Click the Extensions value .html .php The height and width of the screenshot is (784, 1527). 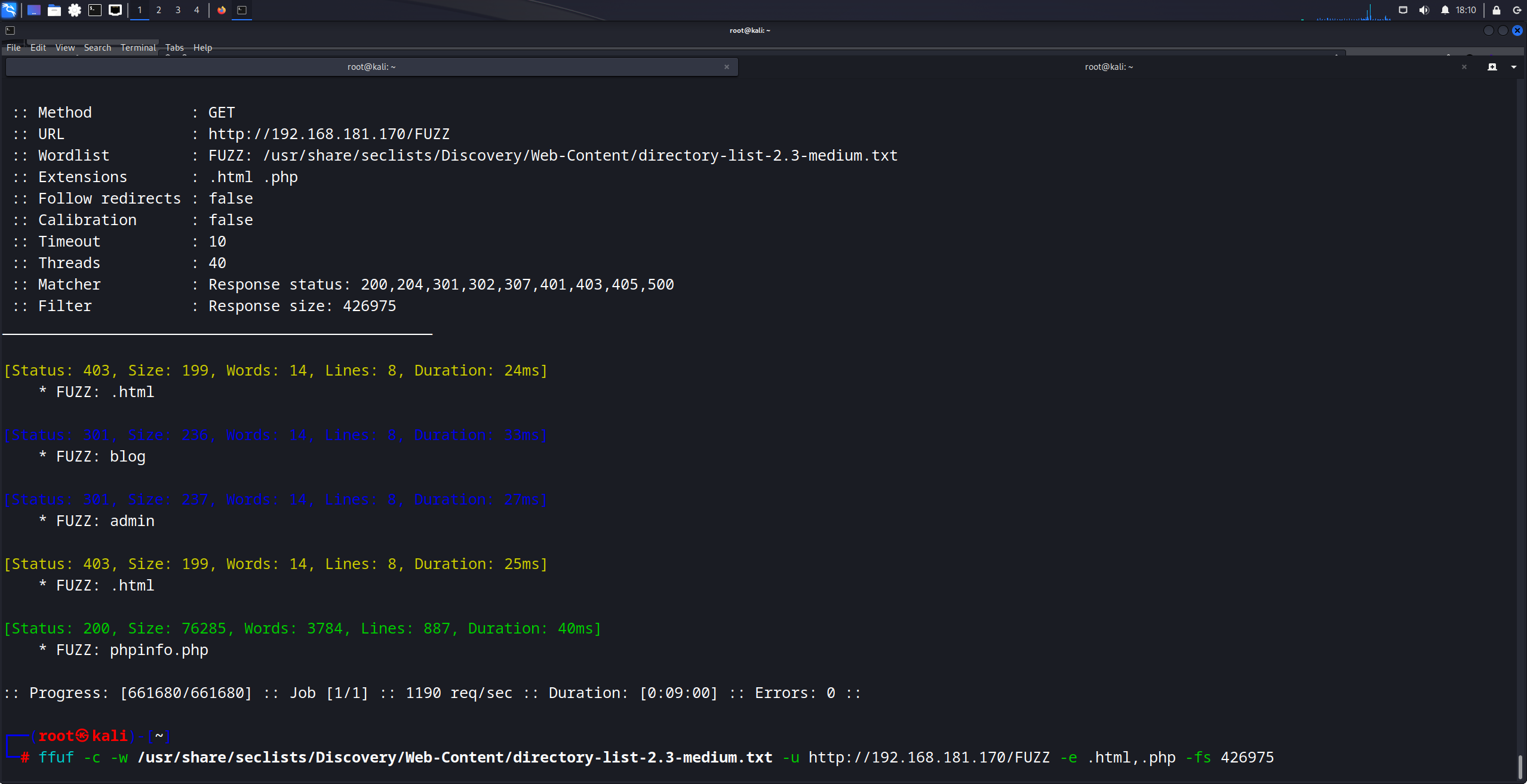[x=253, y=177]
